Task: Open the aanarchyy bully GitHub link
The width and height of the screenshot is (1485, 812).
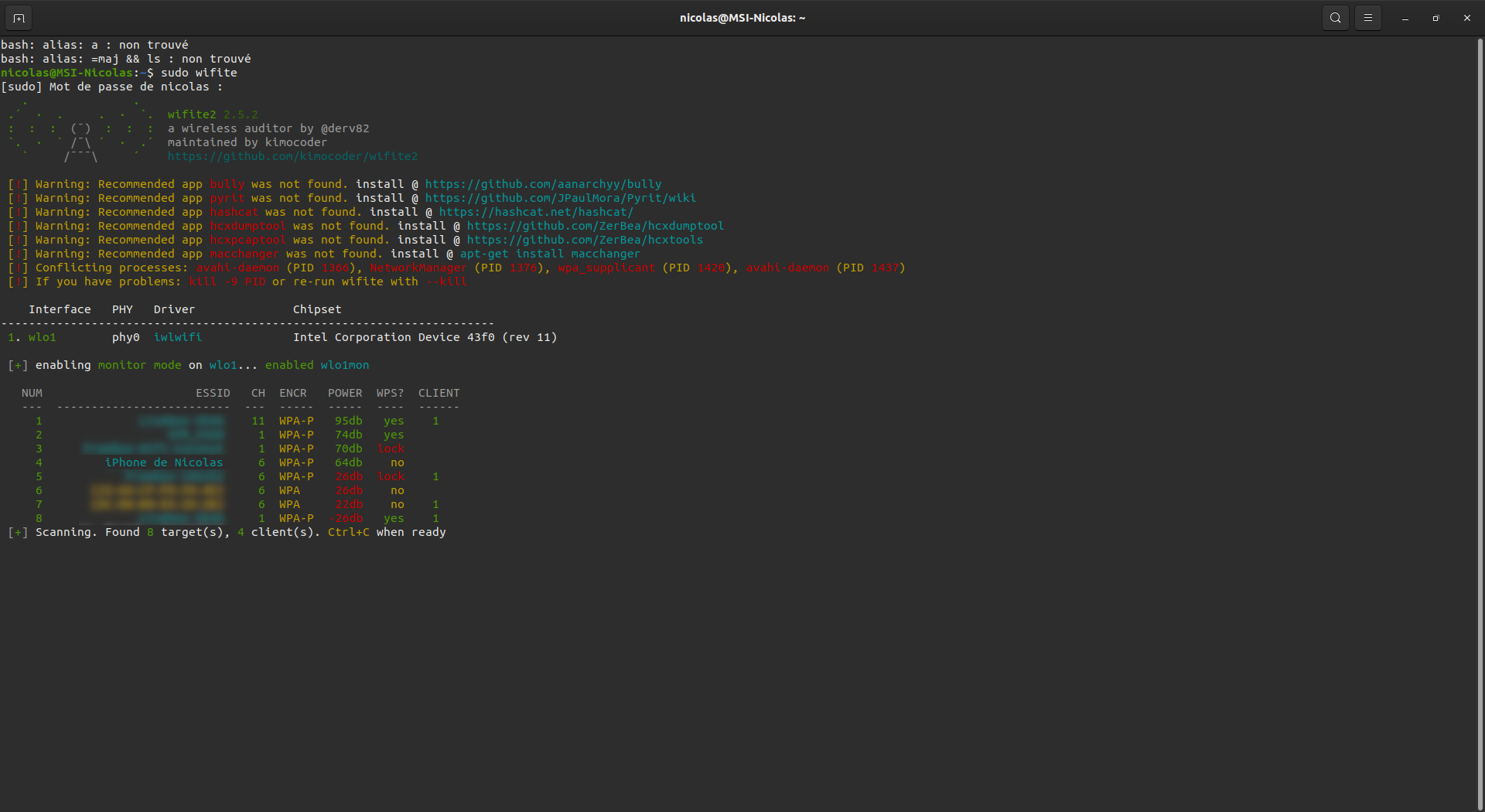Action: point(543,184)
